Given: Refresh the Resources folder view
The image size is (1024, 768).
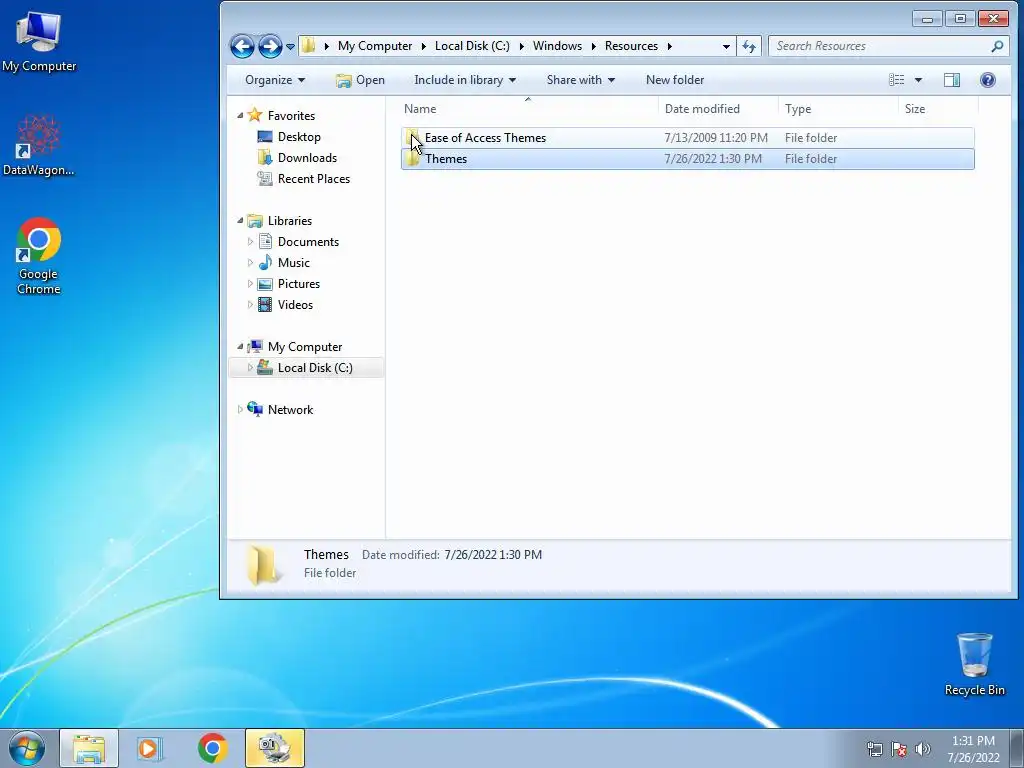Looking at the screenshot, I should pos(749,46).
